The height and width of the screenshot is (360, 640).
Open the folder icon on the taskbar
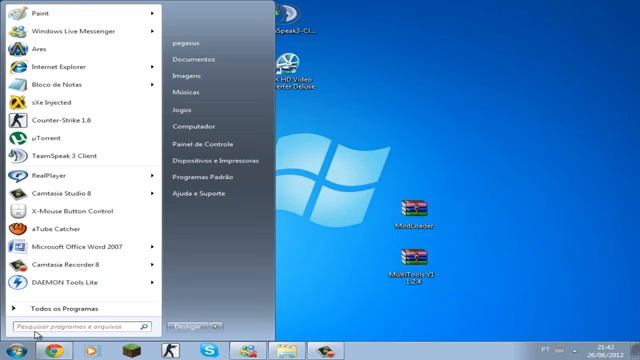287,351
